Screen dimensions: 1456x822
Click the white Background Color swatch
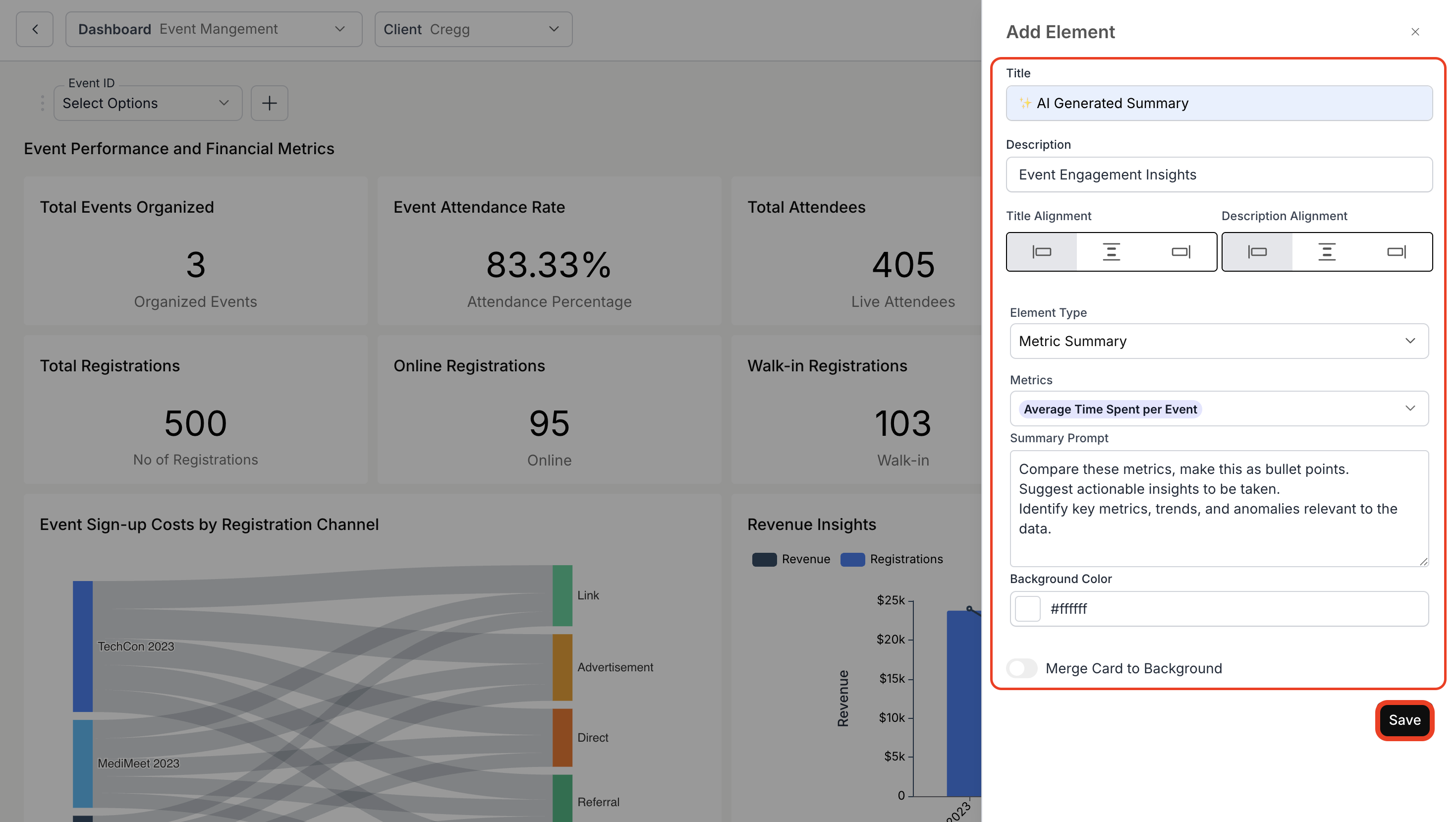(1027, 609)
